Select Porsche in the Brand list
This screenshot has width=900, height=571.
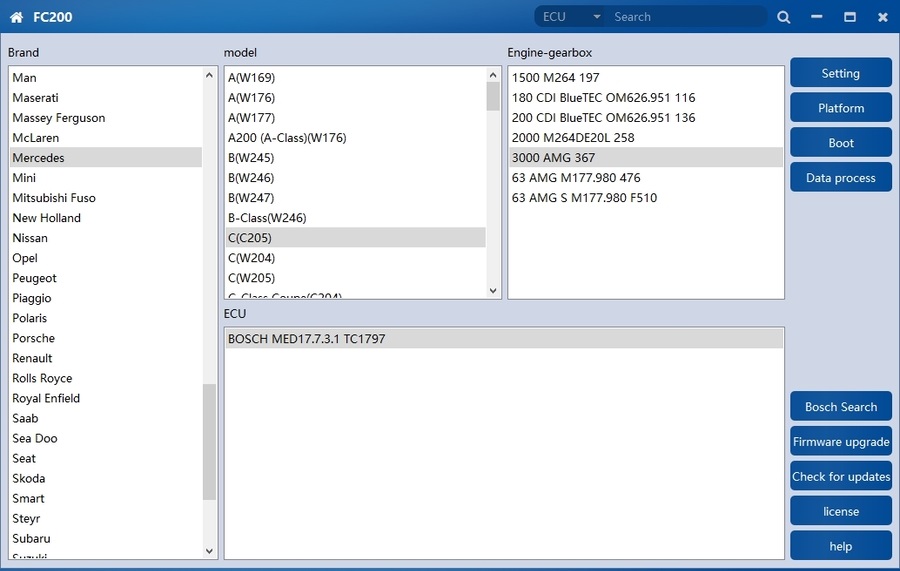click(x=34, y=338)
